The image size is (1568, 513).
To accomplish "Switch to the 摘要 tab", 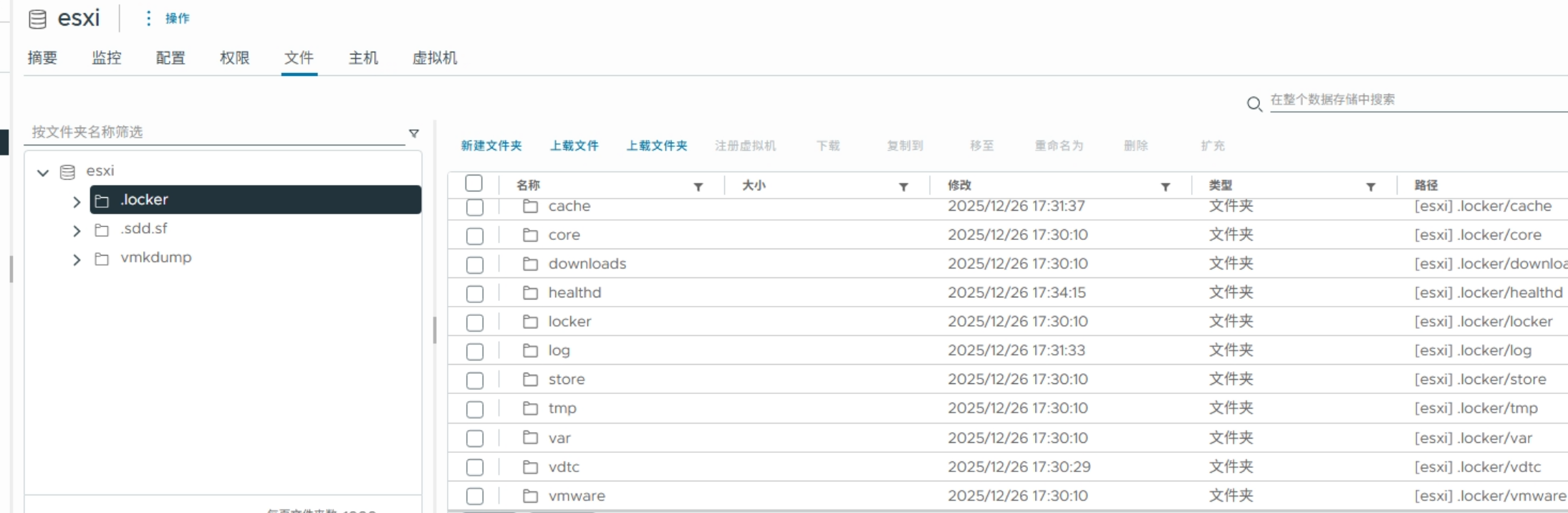I will click(x=42, y=58).
